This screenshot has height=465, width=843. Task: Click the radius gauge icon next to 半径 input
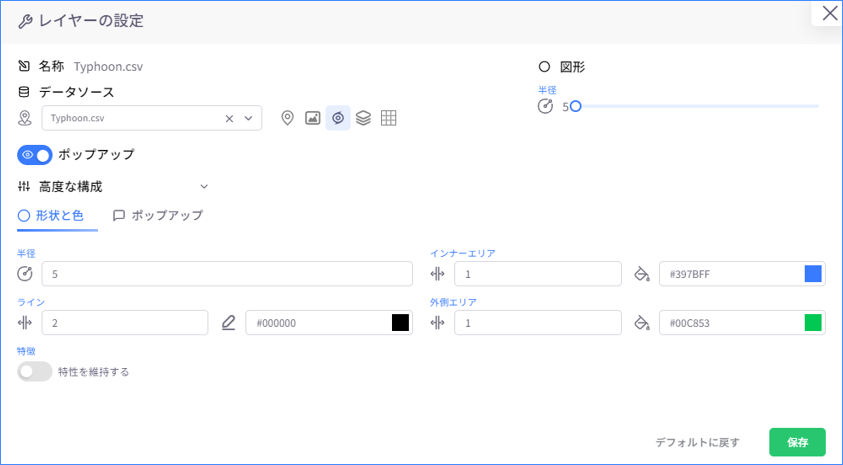coord(25,274)
